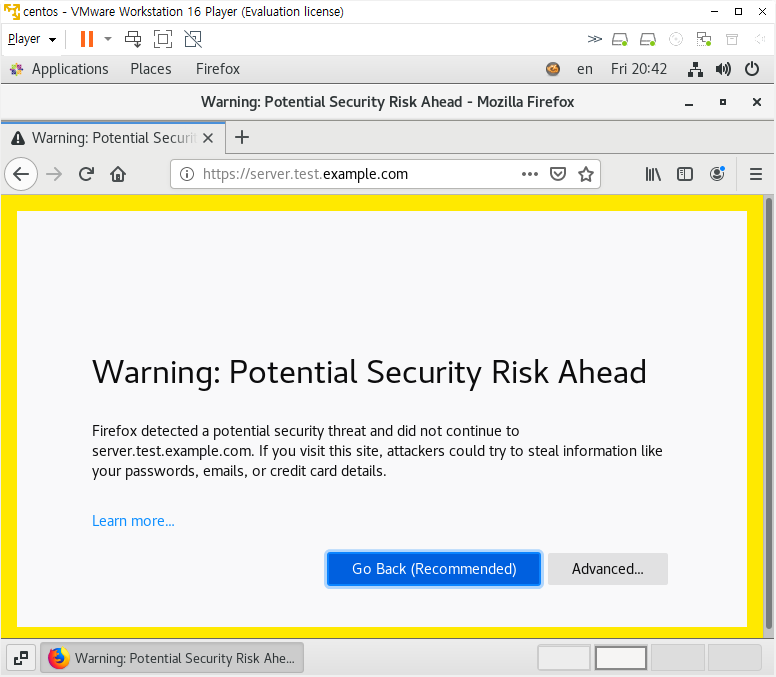Viewport: 776px width, 677px height.
Task: Maximize the Firefox window
Action: coord(723,102)
